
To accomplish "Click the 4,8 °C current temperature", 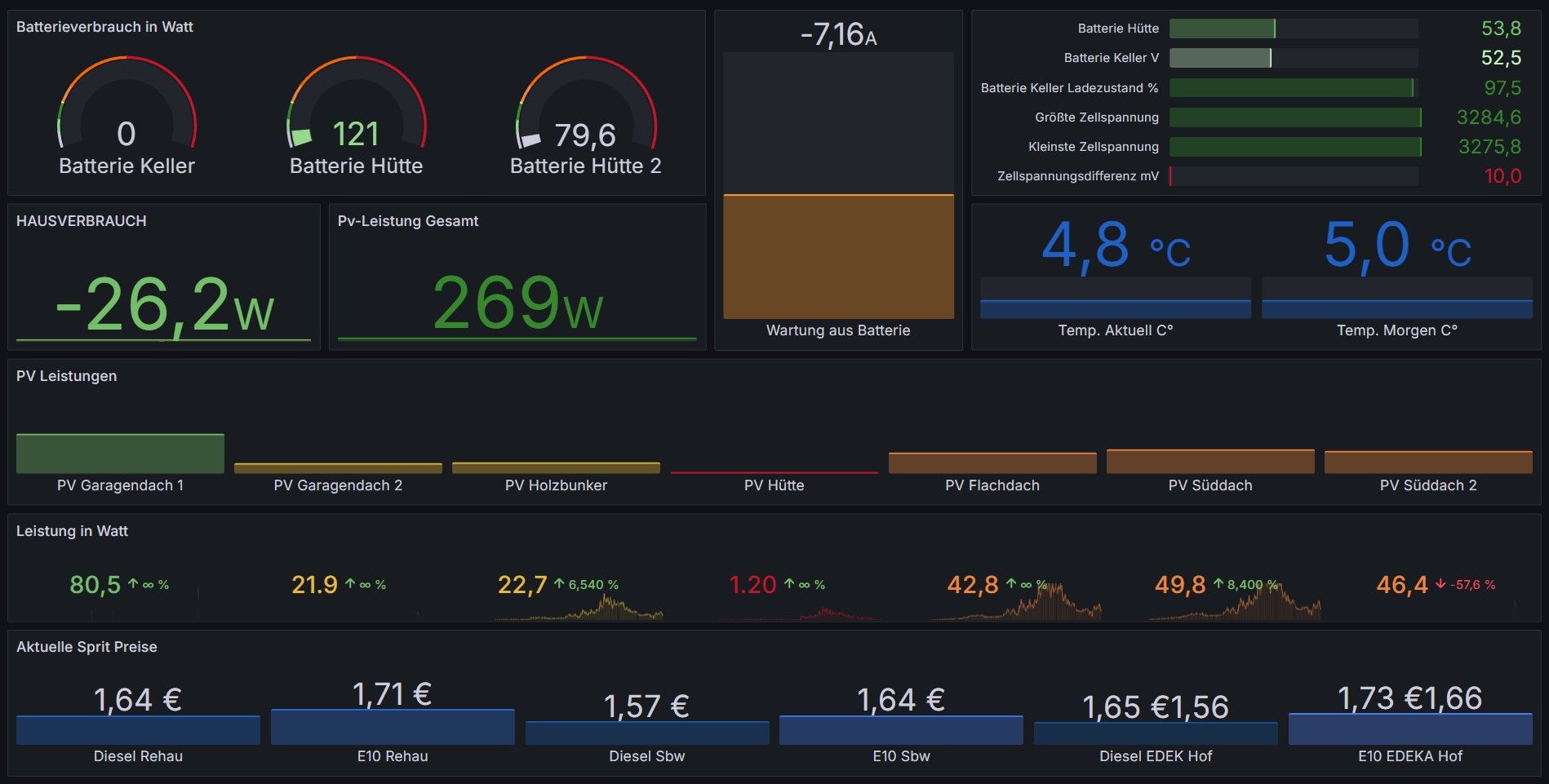I will [x=1116, y=246].
